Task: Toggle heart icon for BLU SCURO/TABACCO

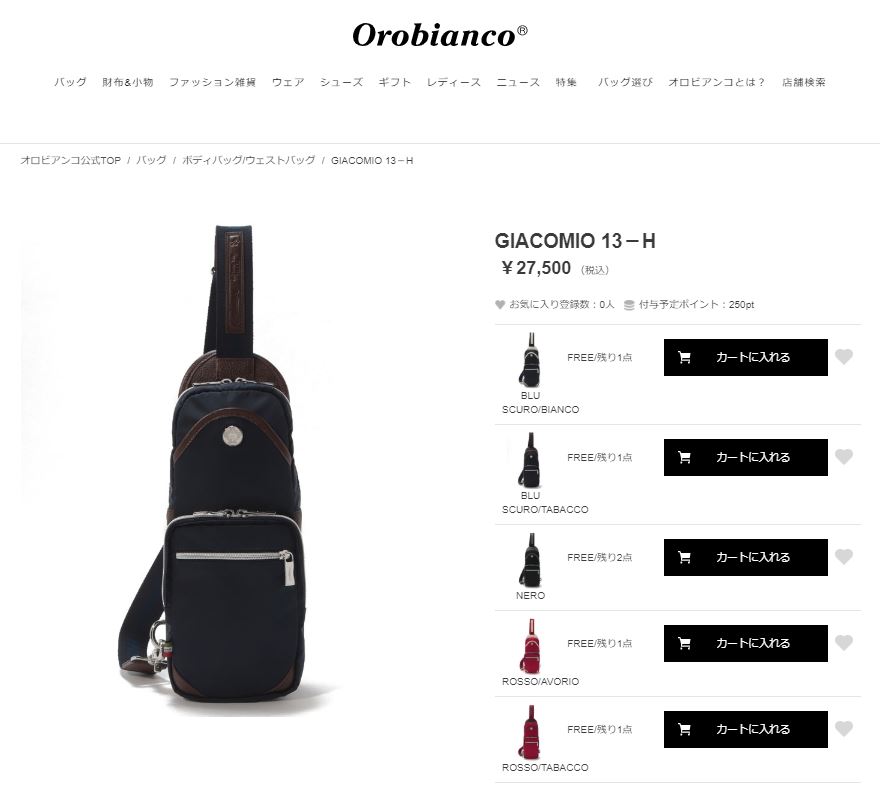Action: pos(844,457)
